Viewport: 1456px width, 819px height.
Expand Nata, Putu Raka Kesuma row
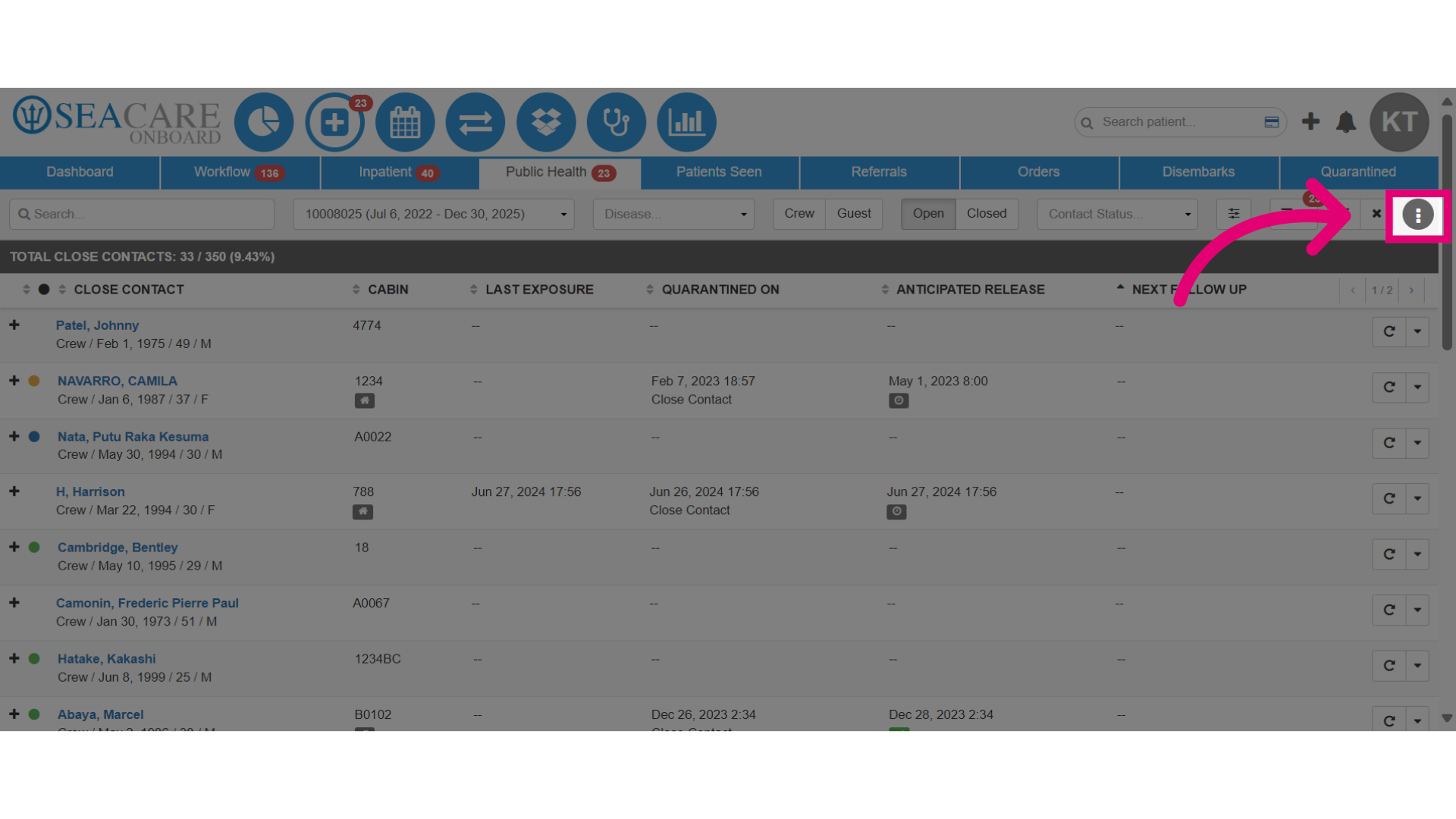point(14,436)
